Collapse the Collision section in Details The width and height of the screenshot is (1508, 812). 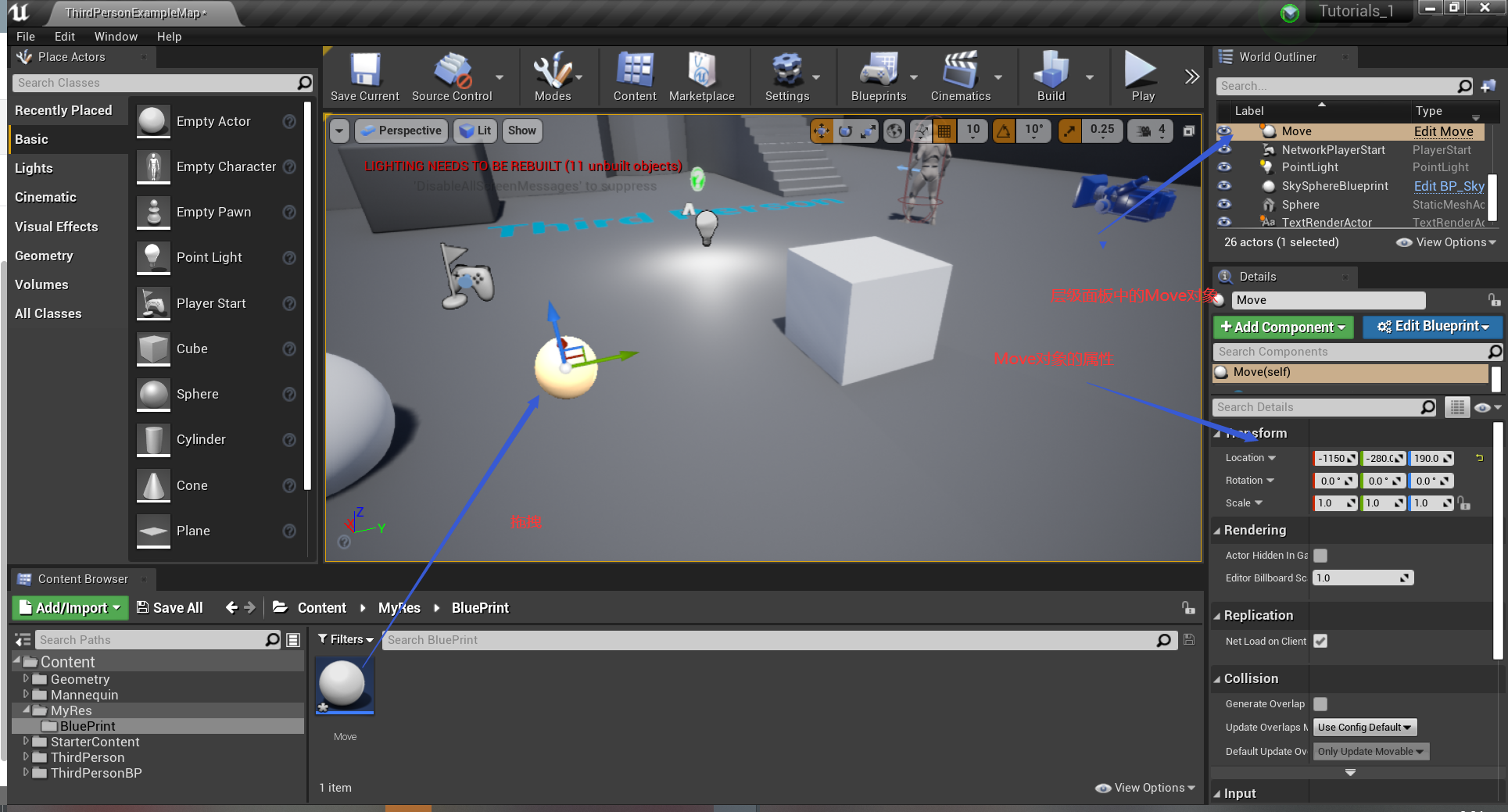click(1217, 679)
